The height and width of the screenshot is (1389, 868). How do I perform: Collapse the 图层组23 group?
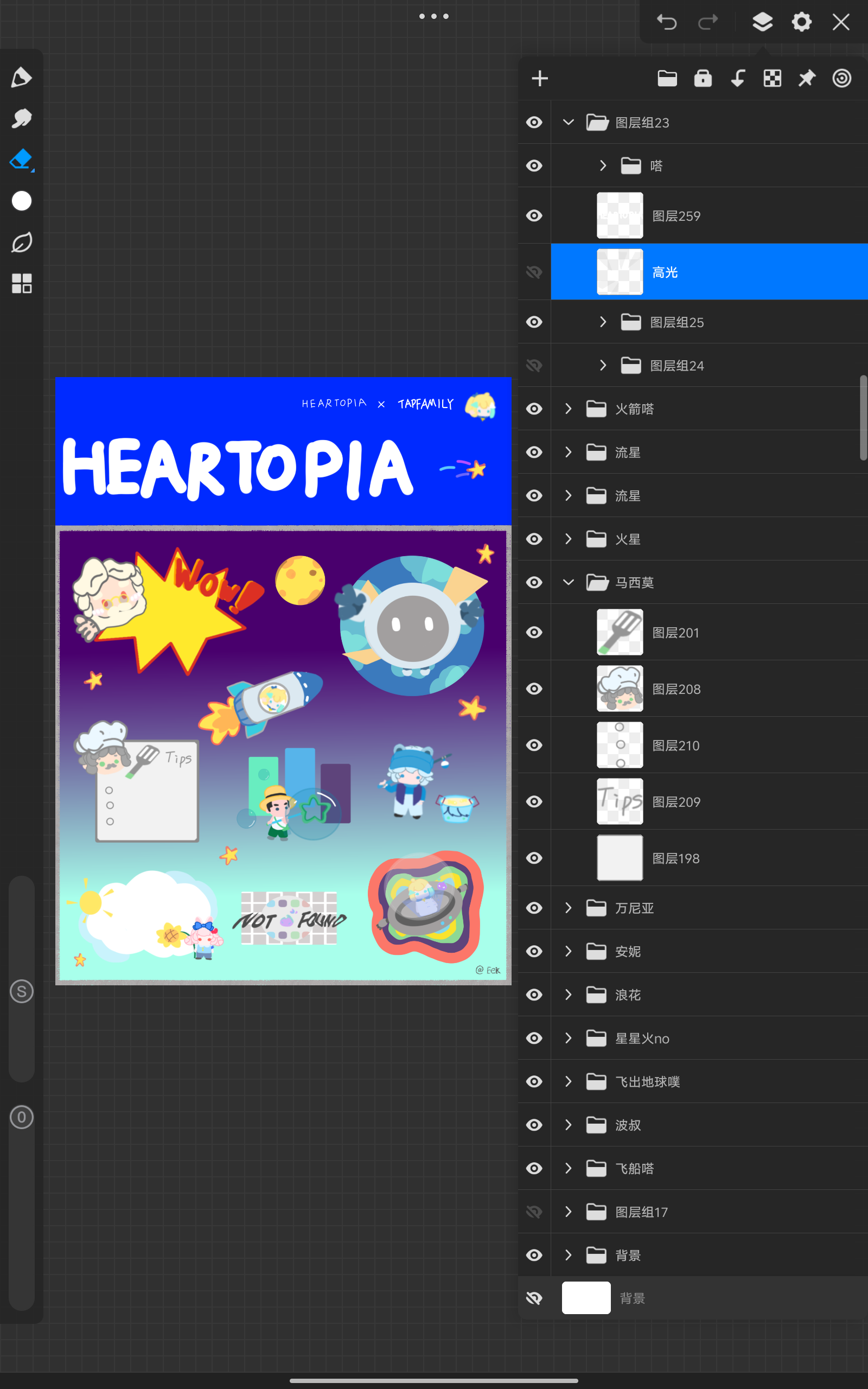[569, 122]
